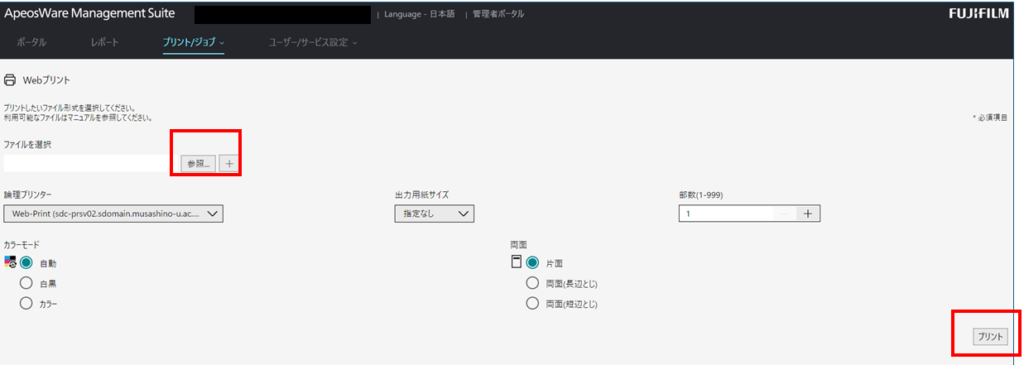This screenshot has height=365, width=1024.
Task: Click the * 必須項目 note
Action: (x=989, y=118)
